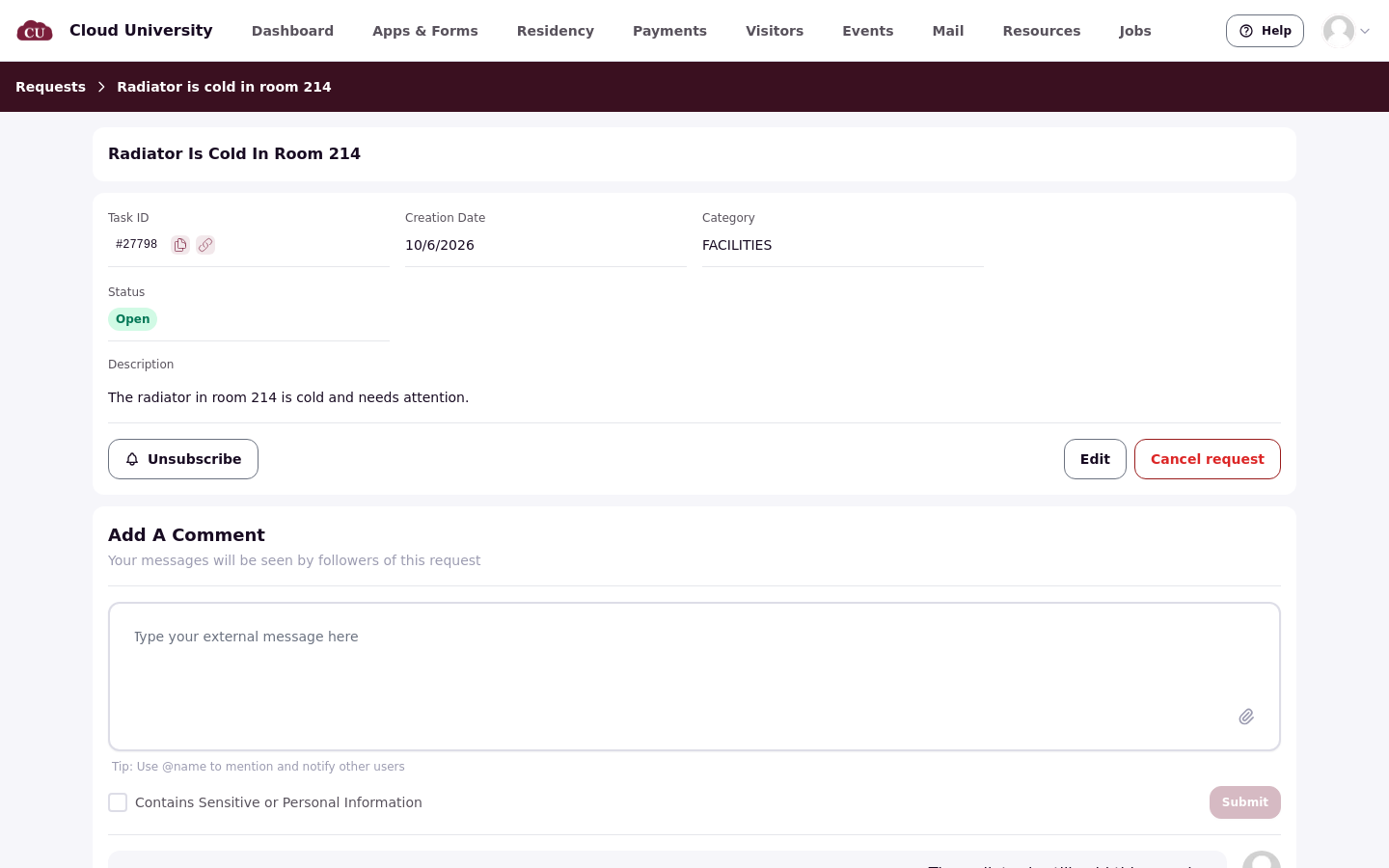Expand the account dropdown chevron
Screen dimensions: 1389x868
tap(1365, 31)
